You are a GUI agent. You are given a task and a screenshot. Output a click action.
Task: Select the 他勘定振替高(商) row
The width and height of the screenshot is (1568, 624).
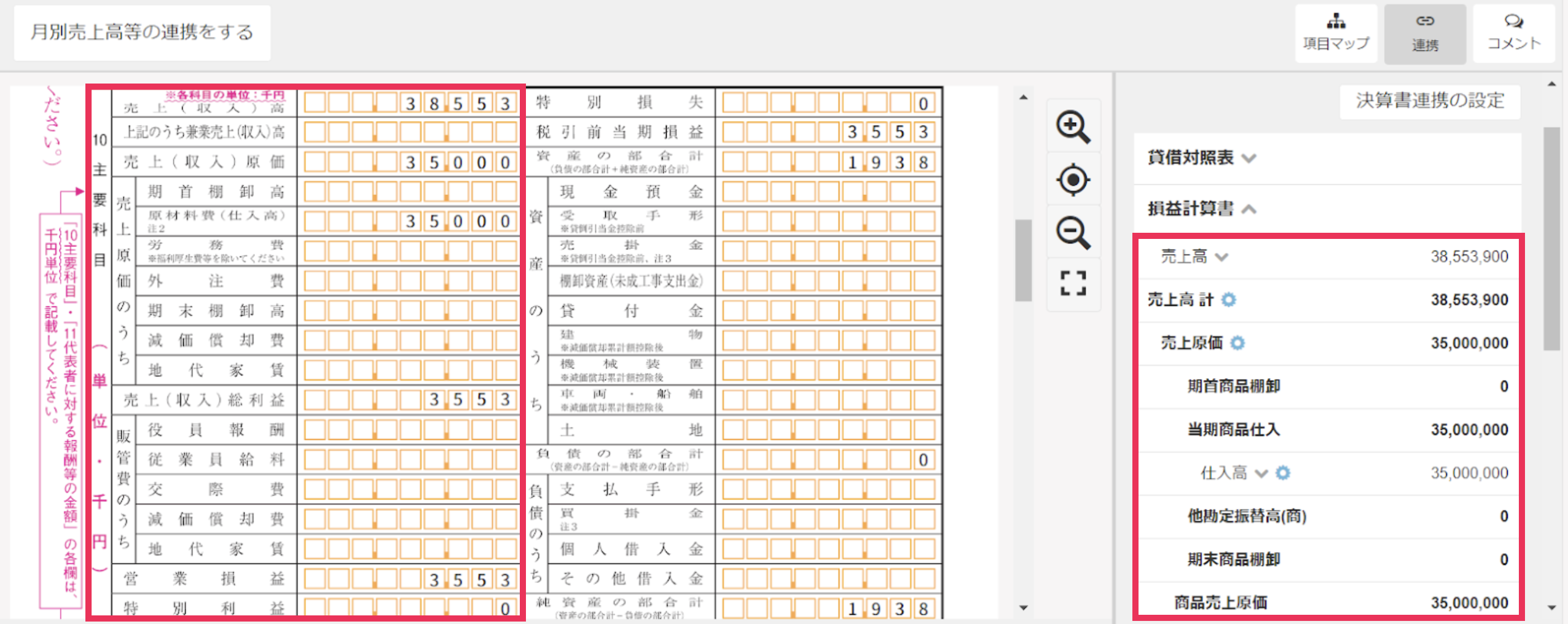coord(1328,516)
